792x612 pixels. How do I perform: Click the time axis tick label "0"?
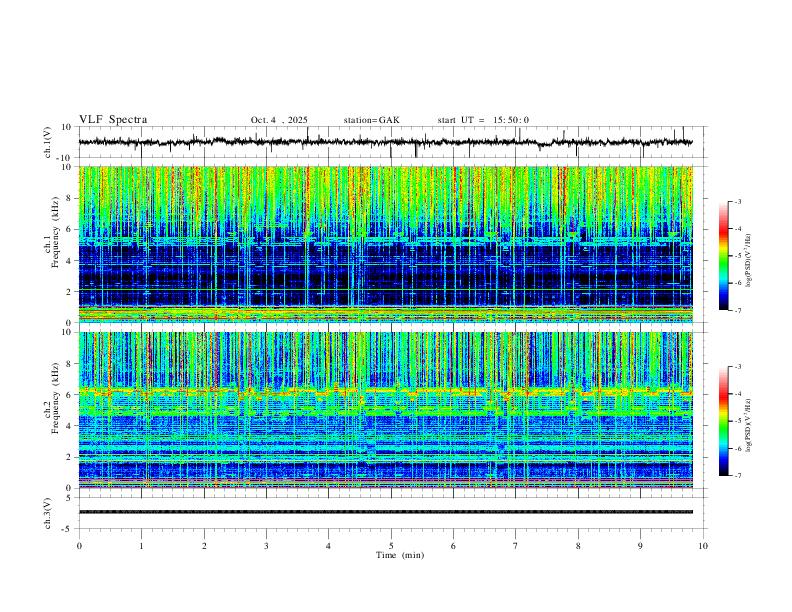tap(79, 546)
